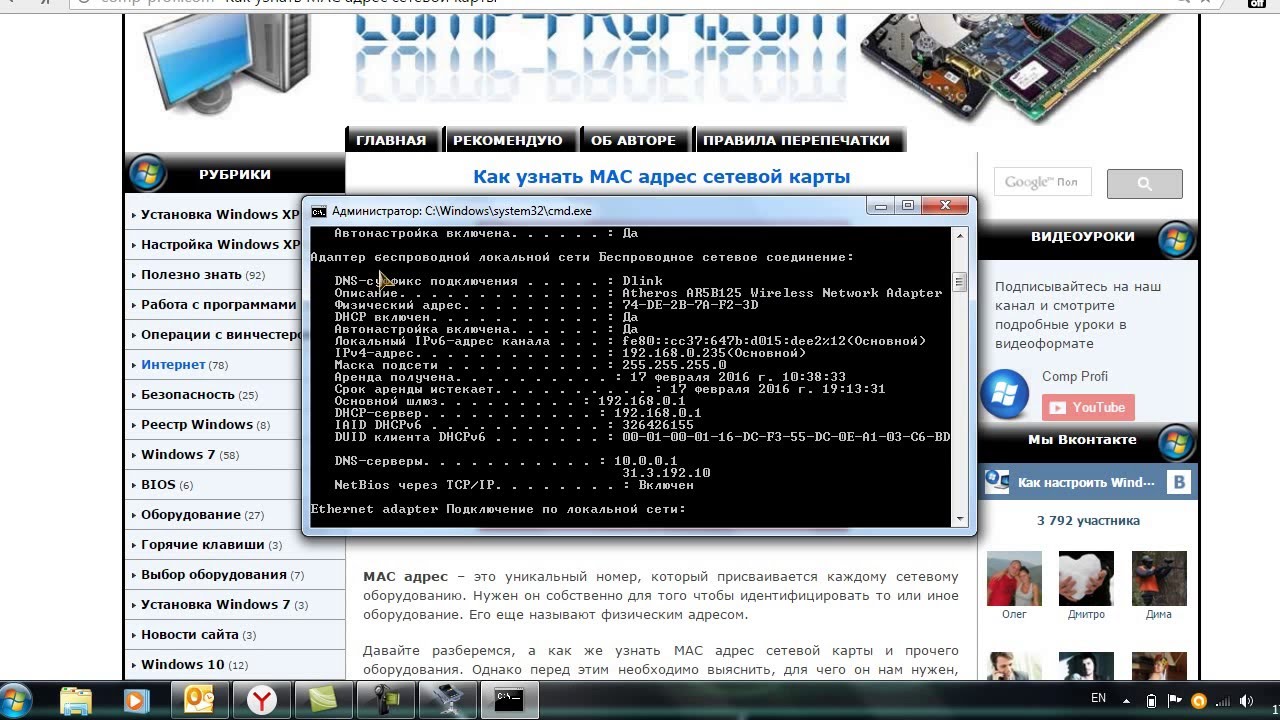Click the Windows orb beside РУБРИКИ header
Screen dimensions: 1280x720
(148, 173)
